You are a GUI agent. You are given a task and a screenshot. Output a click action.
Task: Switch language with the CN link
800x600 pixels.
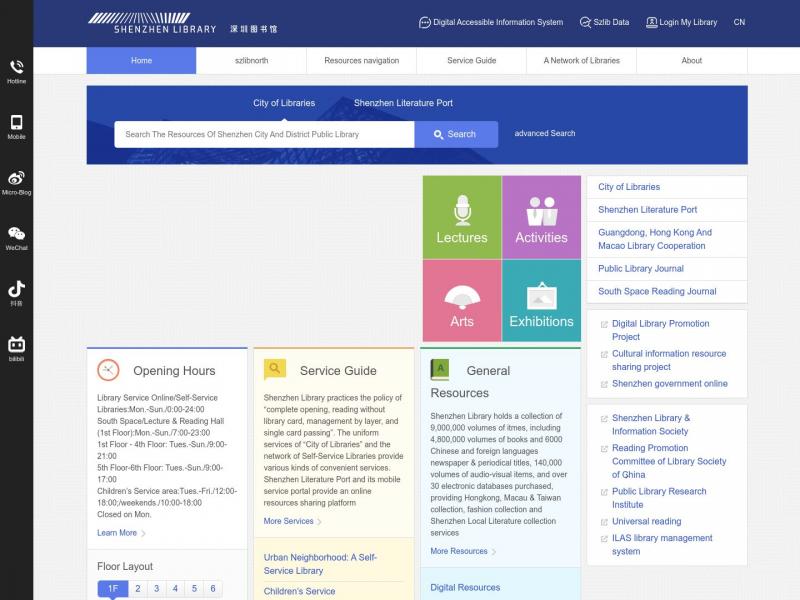pyautogui.click(x=739, y=22)
